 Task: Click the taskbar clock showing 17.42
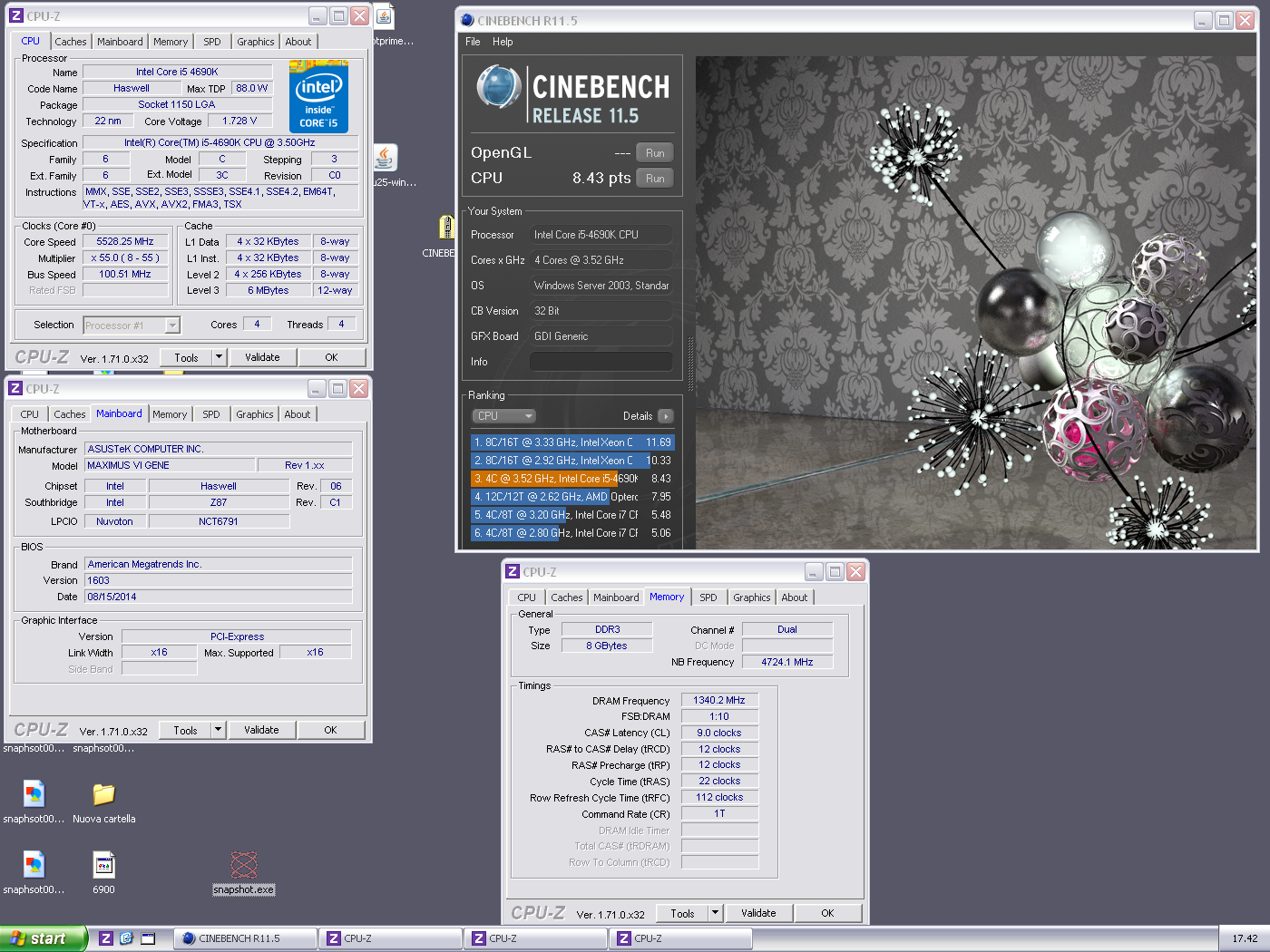pos(1245,938)
